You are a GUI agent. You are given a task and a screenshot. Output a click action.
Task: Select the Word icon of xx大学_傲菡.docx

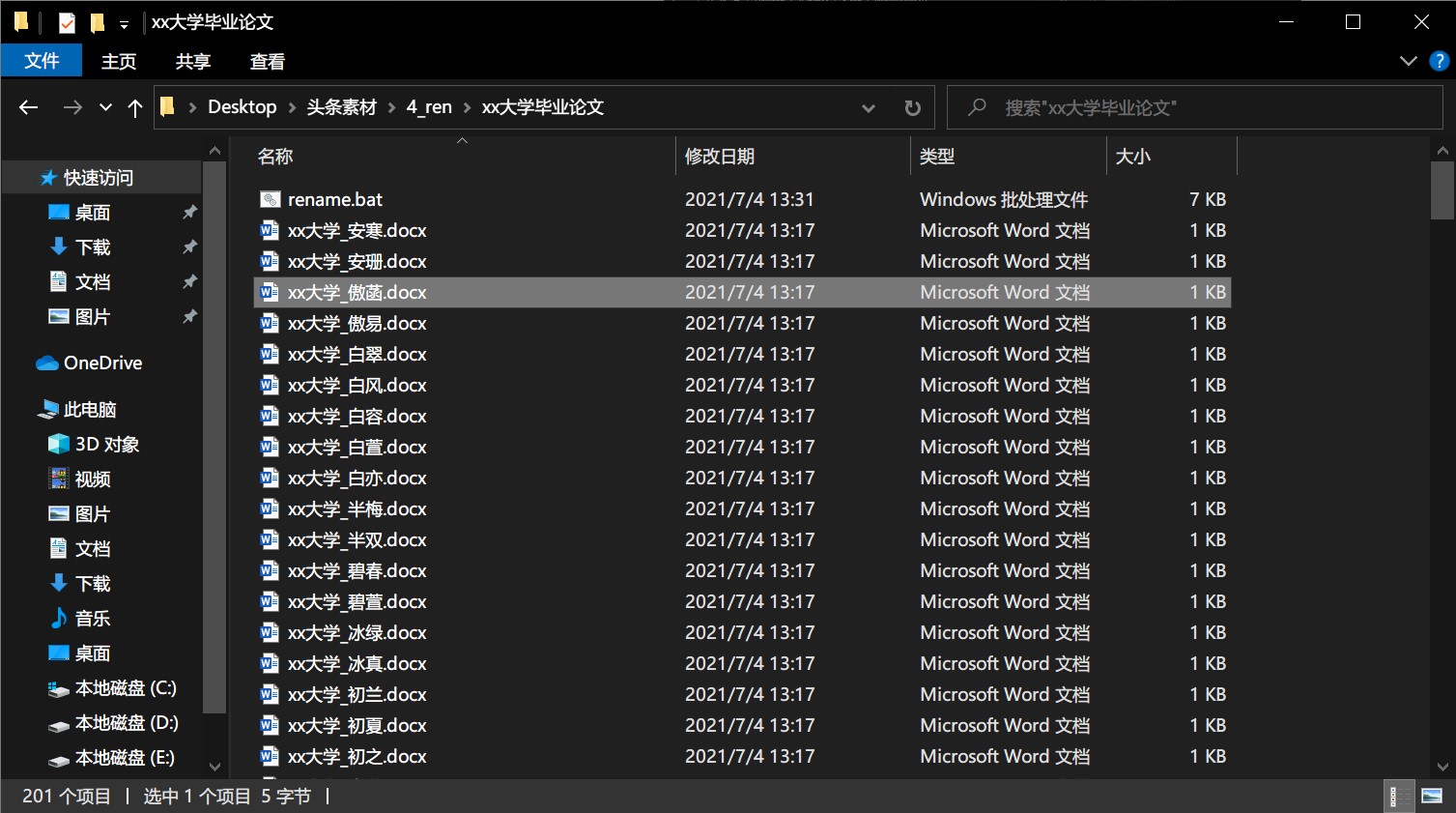[270, 292]
